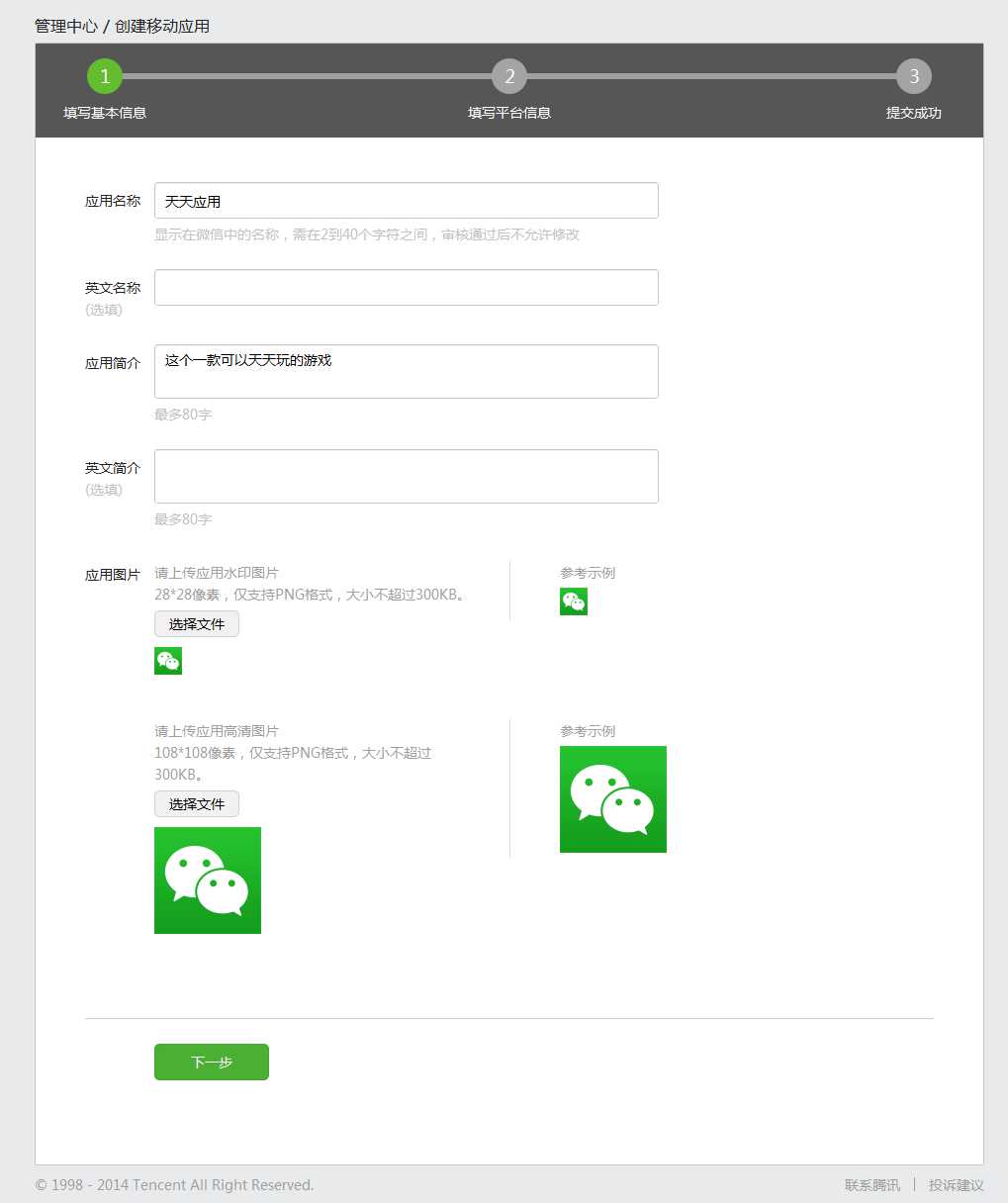Go to 管理中心 in breadcrumb
The image size is (1008, 1203).
(x=66, y=27)
